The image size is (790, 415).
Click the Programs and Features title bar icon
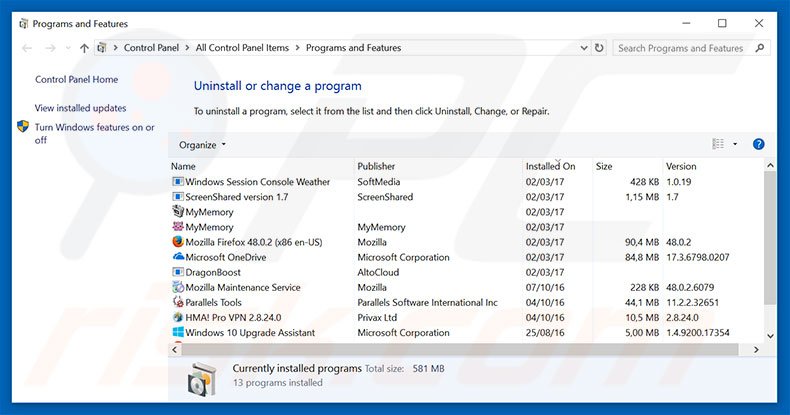pyautogui.click(x=23, y=24)
